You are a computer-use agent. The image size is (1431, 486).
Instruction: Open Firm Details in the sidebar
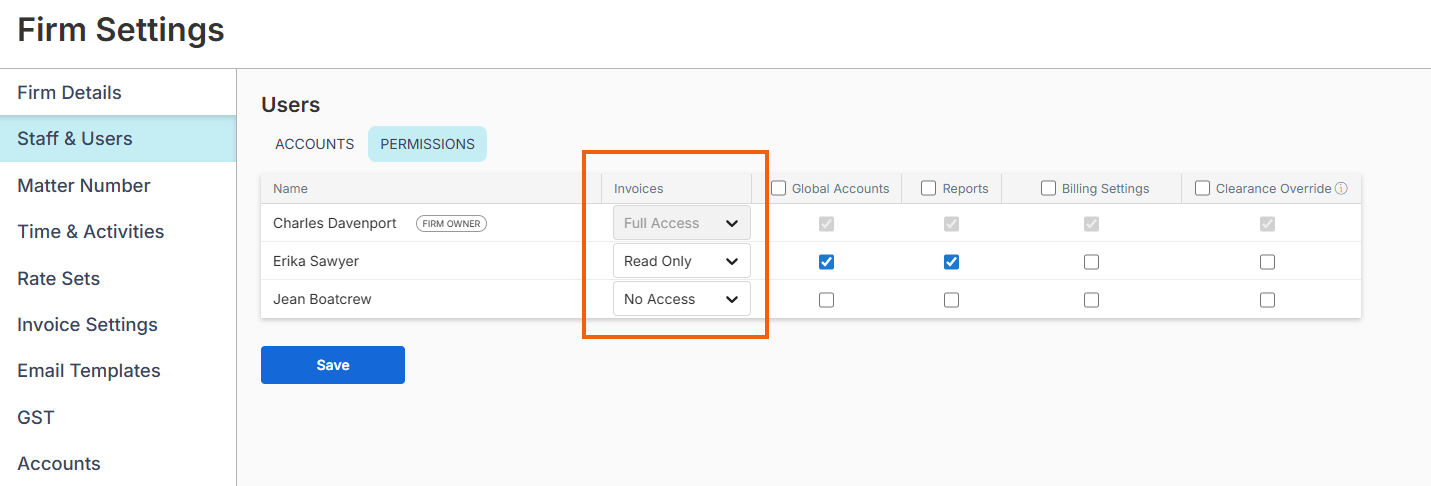[x=69, y=93]
